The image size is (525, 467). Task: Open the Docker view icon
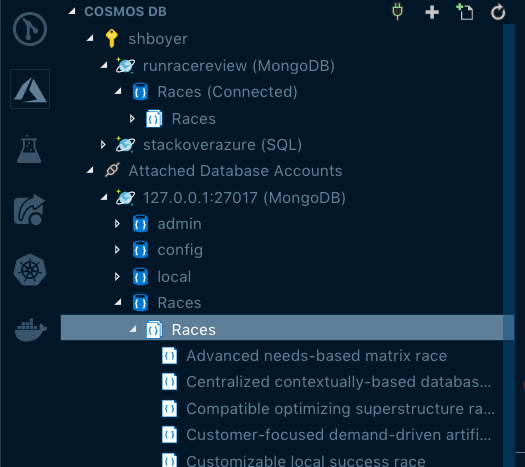click(30, 330)
